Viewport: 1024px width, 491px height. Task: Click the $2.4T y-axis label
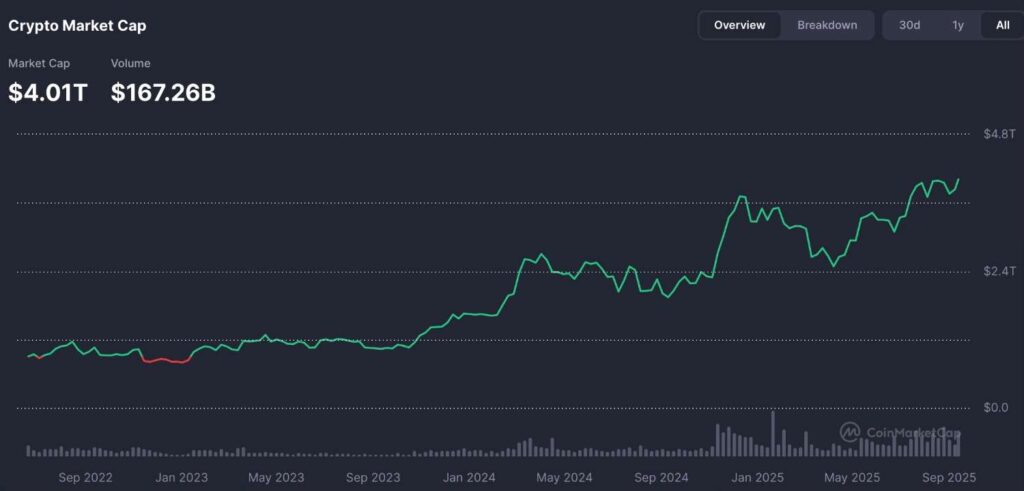pos(999,271)
